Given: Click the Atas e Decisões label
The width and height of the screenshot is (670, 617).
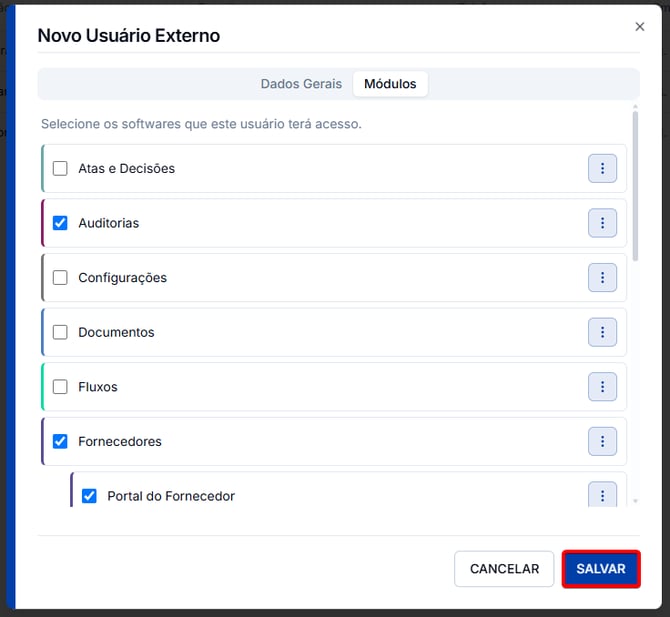Looking at the screenshot, I should (x=126, y=168).
